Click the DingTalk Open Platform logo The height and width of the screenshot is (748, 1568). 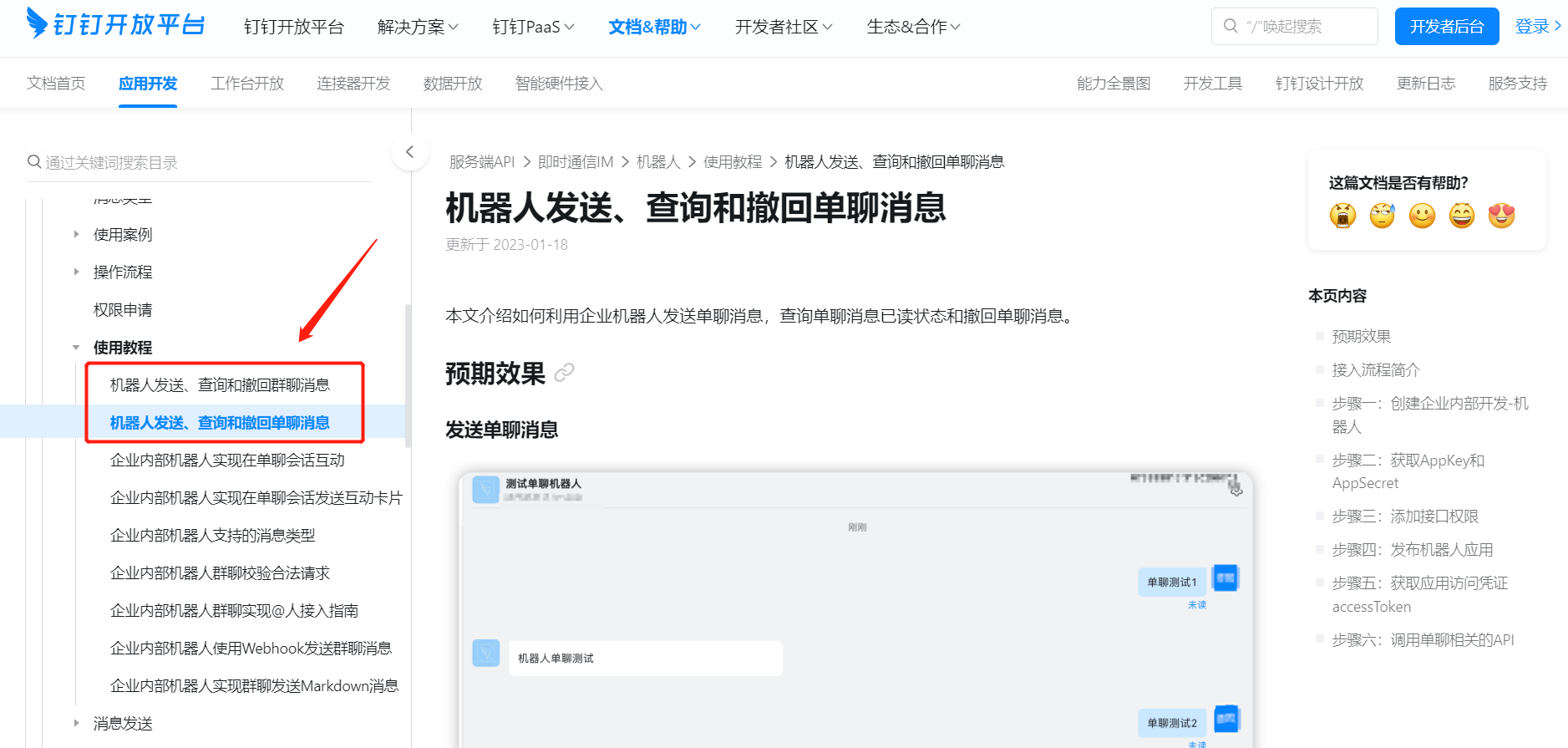click(115, 24)
